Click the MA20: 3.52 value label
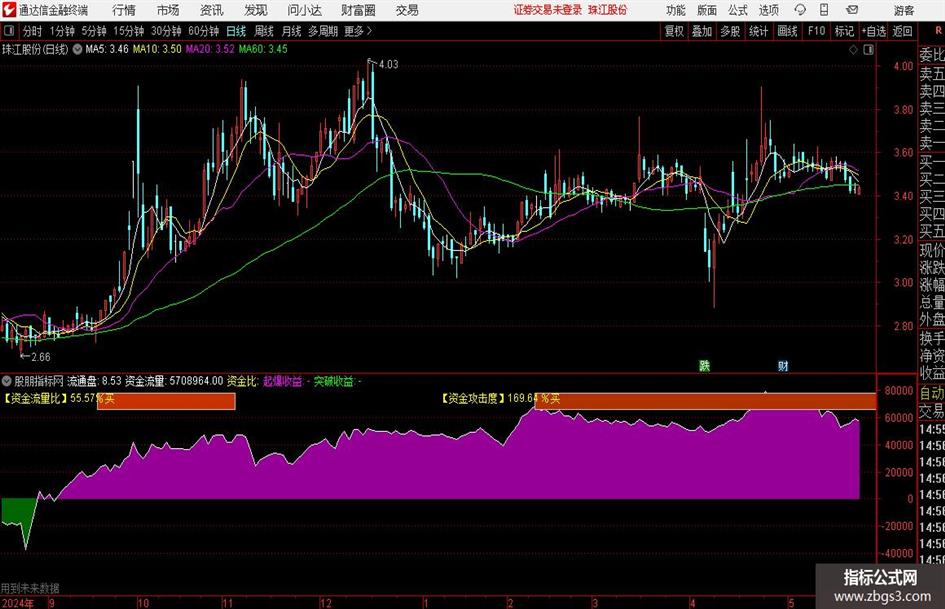 click(210, 49)
